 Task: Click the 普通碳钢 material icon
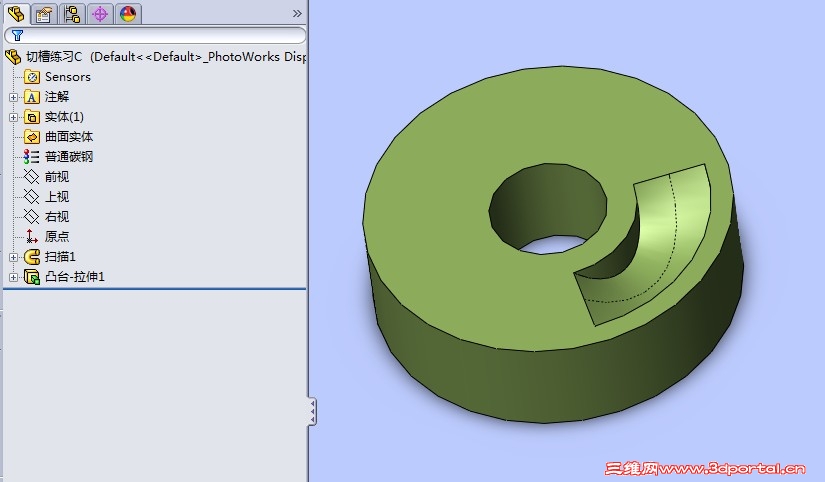pos(32,157)
